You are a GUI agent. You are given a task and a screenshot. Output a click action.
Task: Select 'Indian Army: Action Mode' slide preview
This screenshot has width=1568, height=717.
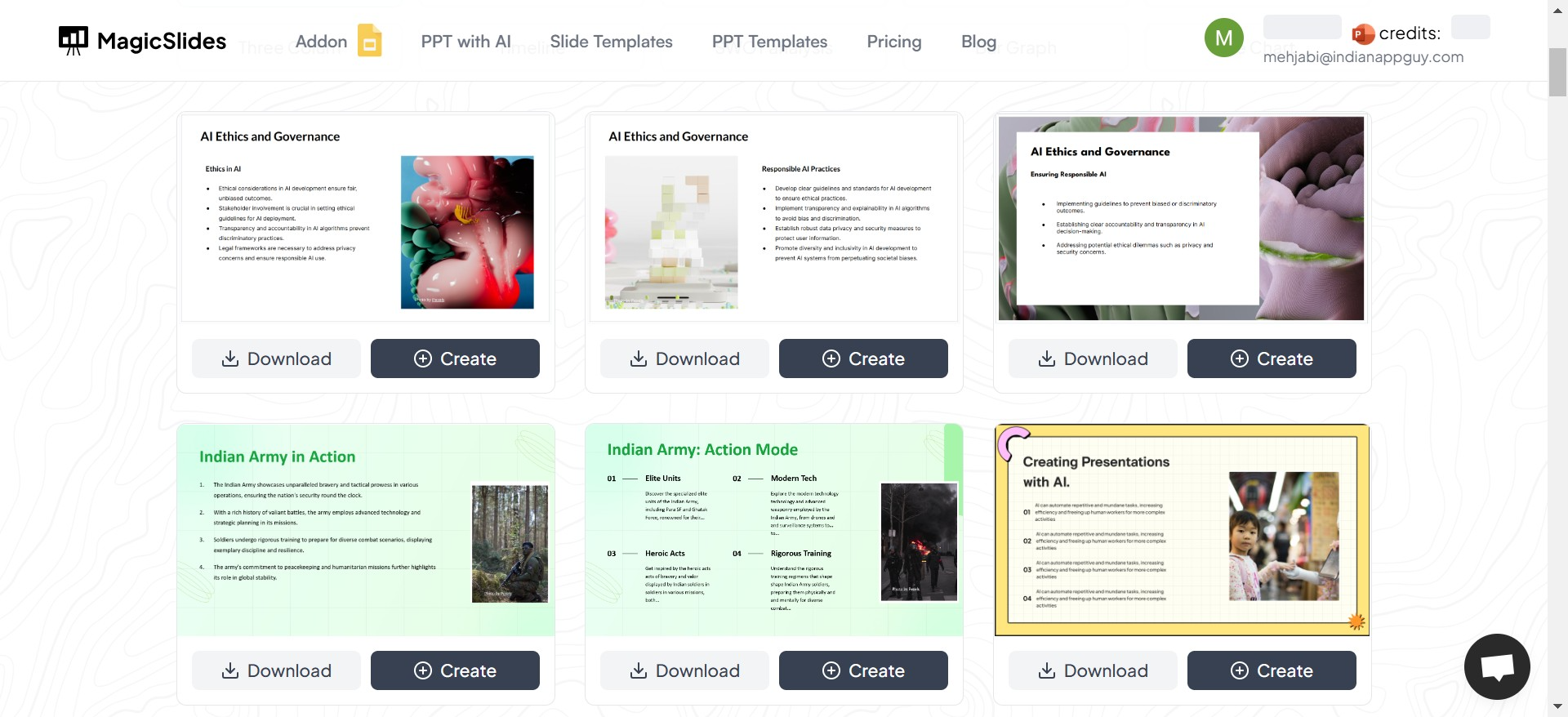tap(774, 530)
